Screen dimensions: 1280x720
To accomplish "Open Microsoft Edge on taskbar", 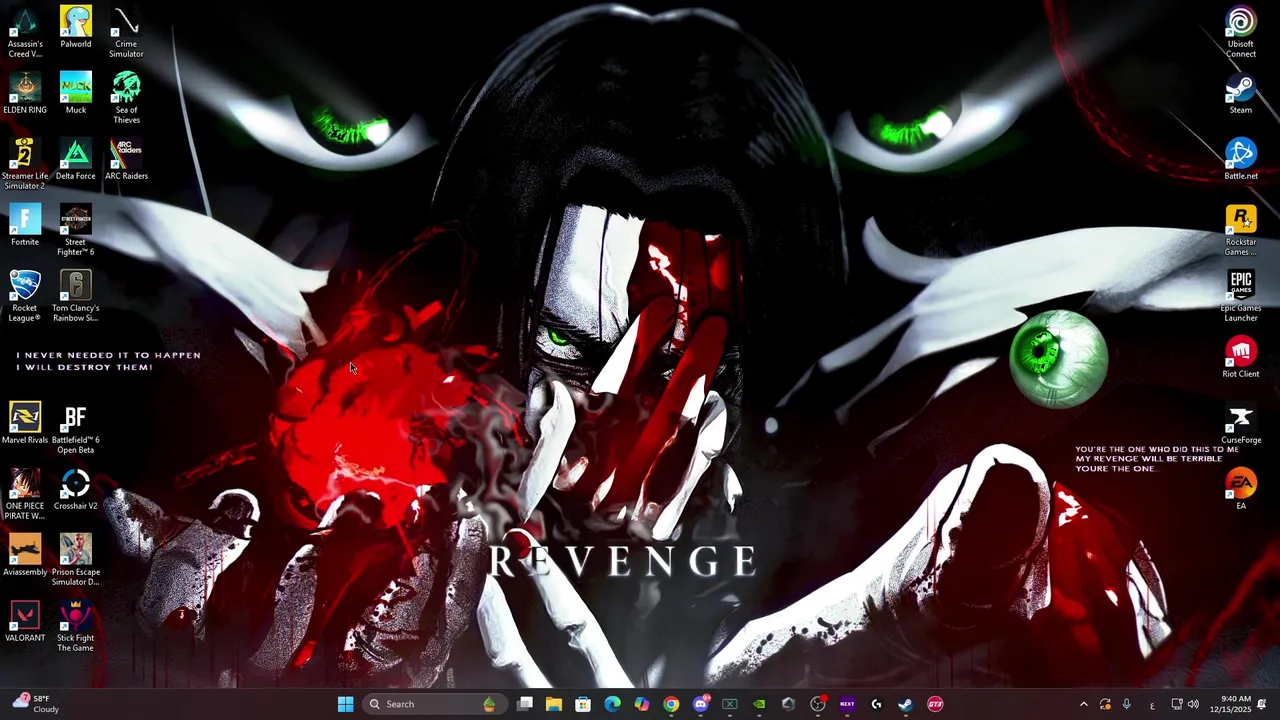I will (x=612, y=704).
